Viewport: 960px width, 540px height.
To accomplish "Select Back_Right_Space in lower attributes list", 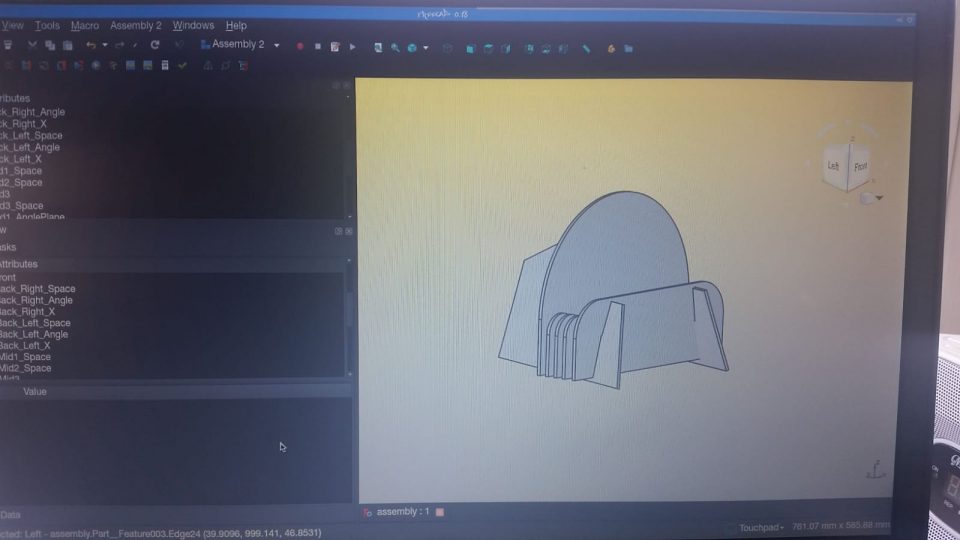I will coord(37,288).
